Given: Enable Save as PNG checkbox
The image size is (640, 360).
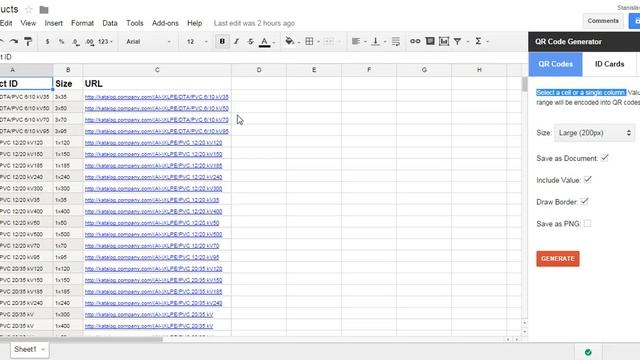Looking at the screenshot, I should 587,223.
